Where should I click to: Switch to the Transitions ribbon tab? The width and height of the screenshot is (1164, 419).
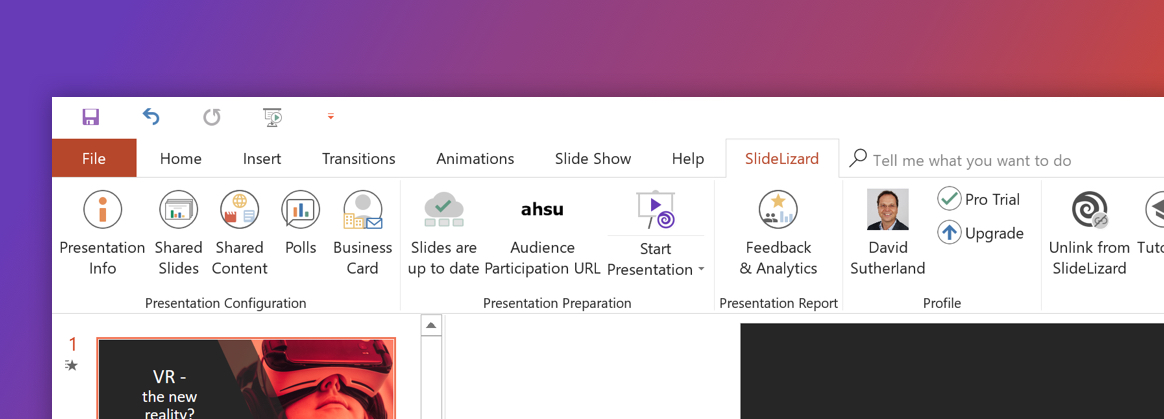click(359, 159)
